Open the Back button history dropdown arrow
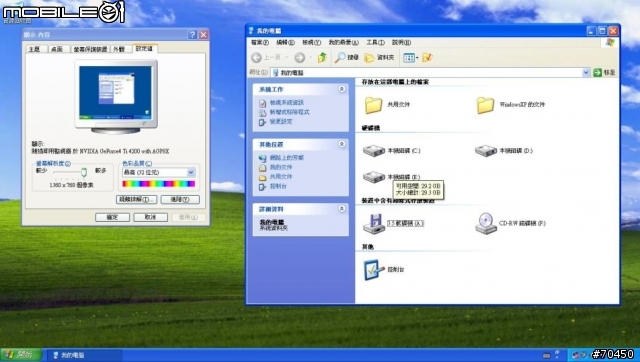The width and height of the screenshot is (640, 362). (287, 58)
